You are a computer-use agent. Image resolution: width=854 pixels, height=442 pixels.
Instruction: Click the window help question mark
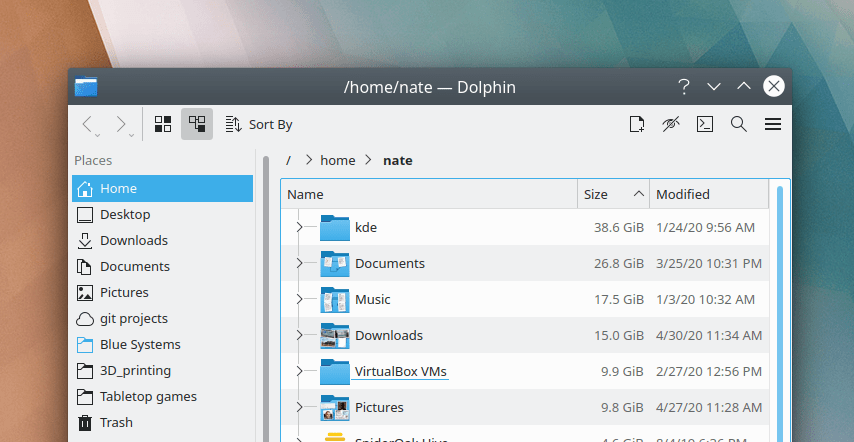[x=684, y=87]
